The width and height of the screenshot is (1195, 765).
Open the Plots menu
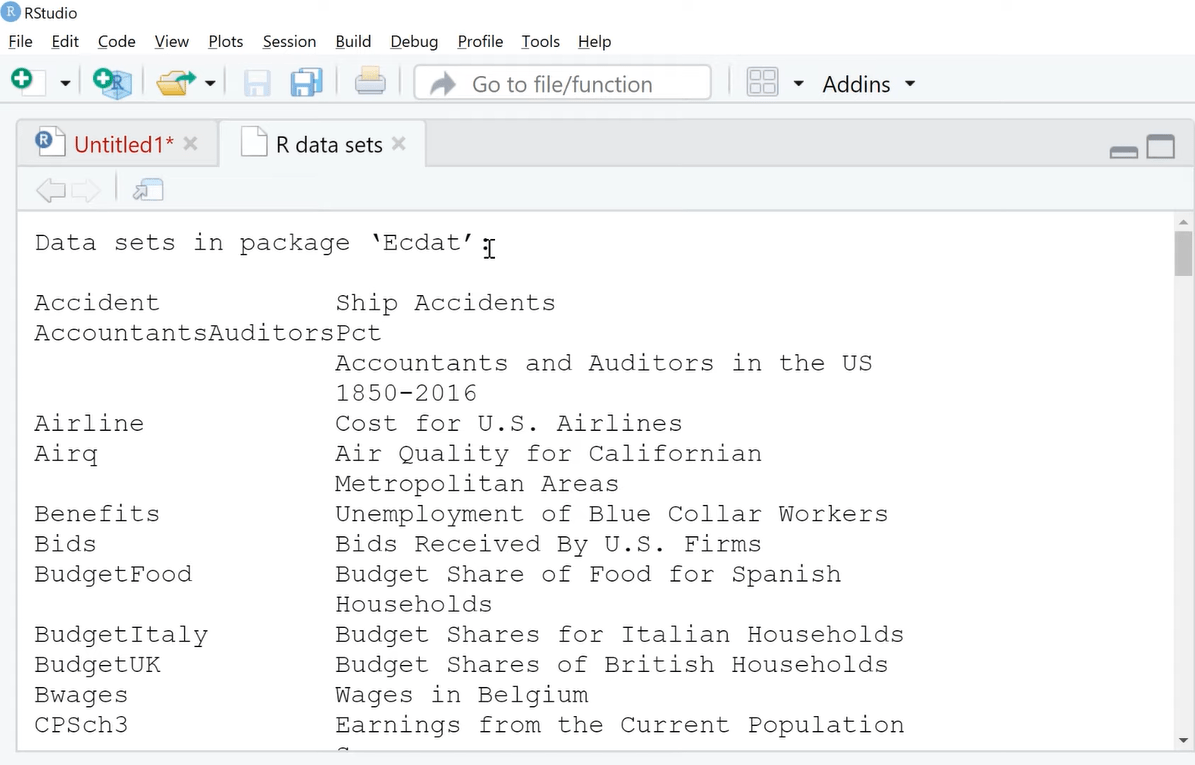pyautogui.click(x=226, y=41)
